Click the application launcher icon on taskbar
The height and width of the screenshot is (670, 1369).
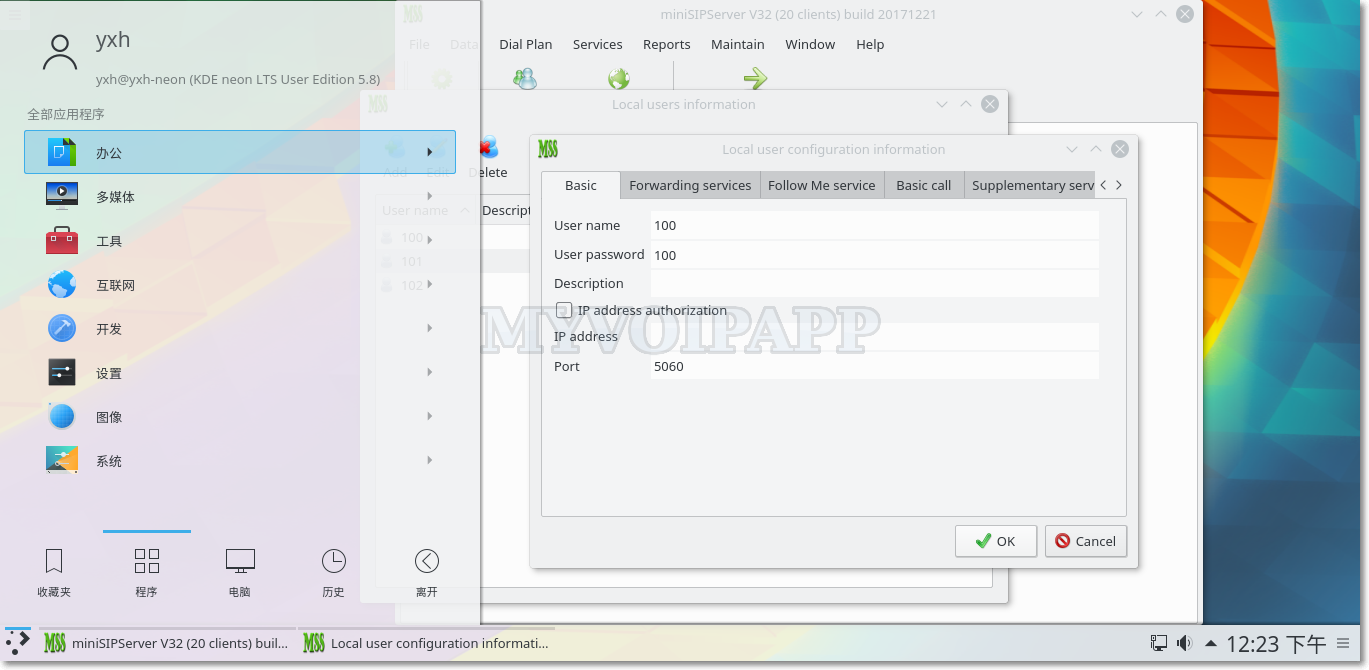[x=18, y=643]
